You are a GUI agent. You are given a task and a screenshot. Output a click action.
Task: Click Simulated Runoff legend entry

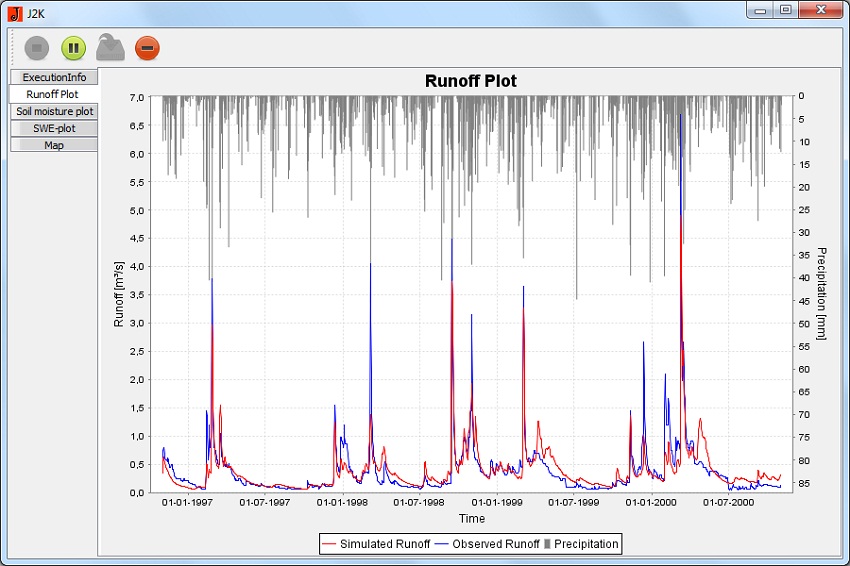pyautogui.click(x=384, y=544)
